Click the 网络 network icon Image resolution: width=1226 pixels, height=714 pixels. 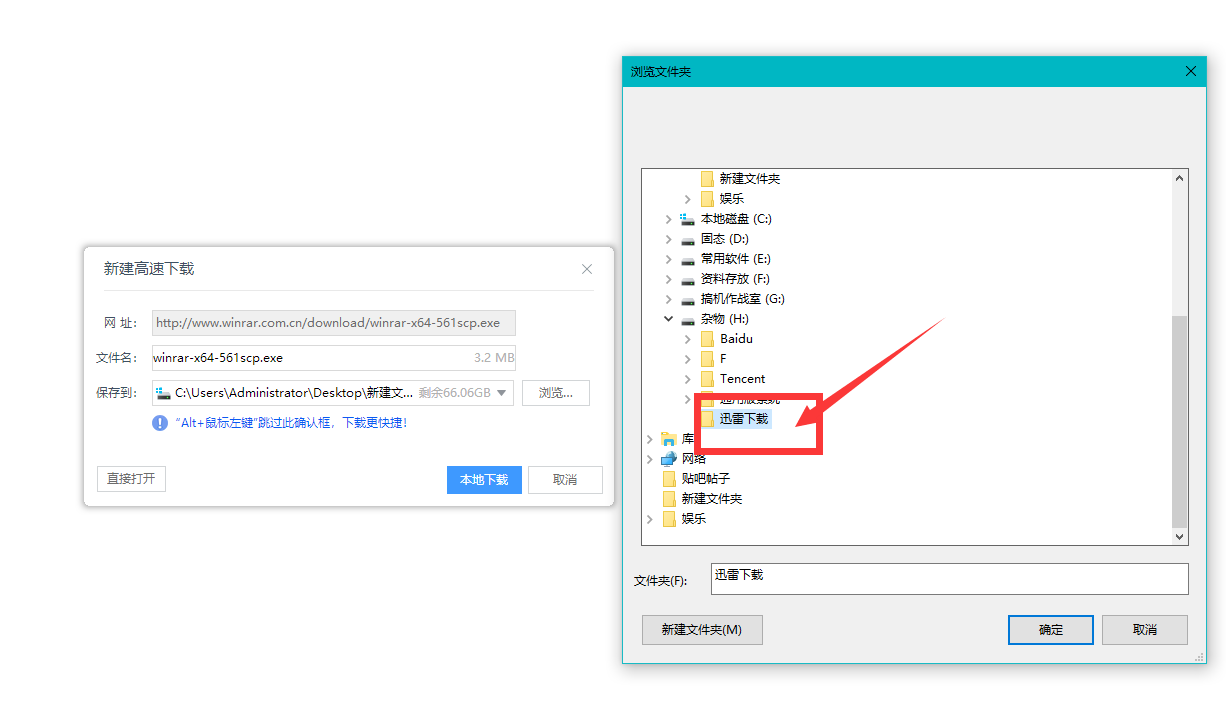click(x=669, y=459)
